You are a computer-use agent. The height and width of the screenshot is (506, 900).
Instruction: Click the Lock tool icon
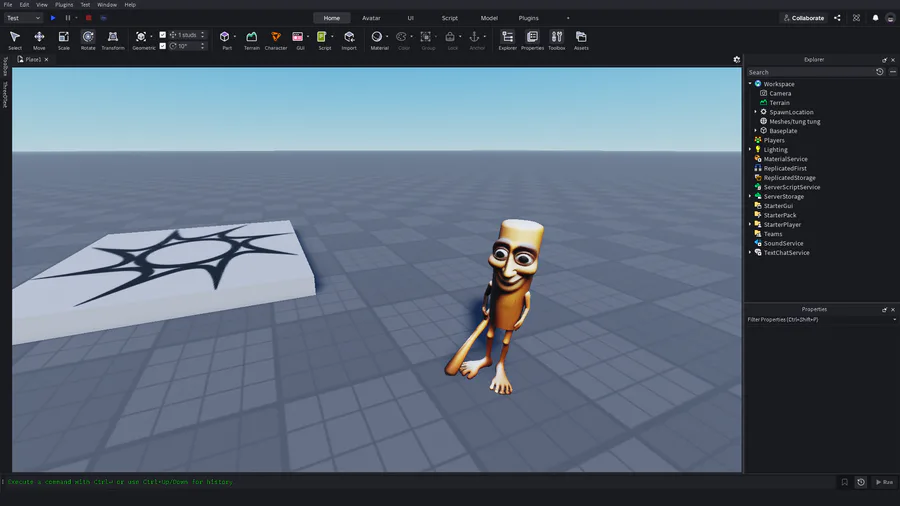coord(450,37)
